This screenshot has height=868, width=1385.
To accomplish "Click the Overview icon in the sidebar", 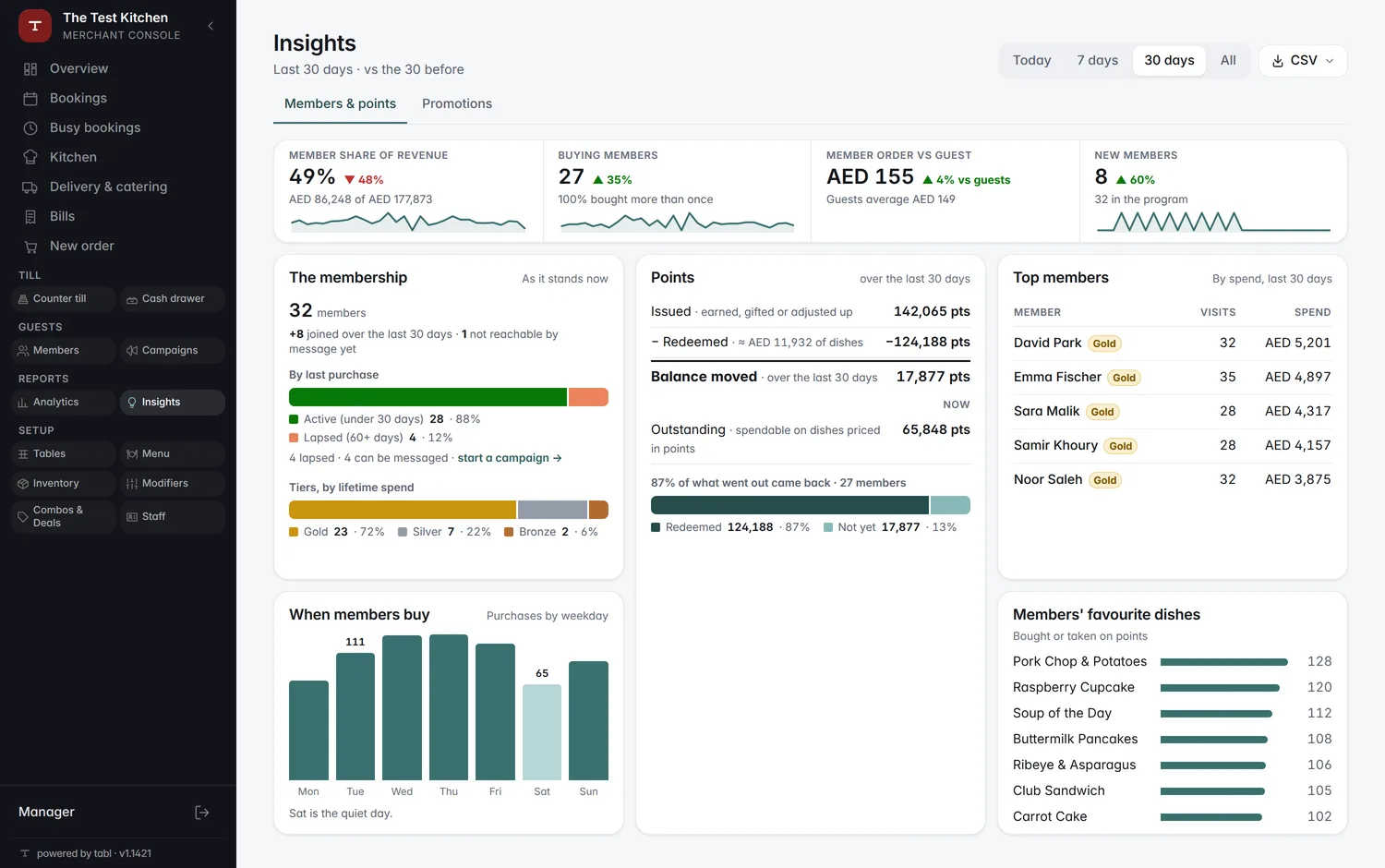I will [30, 69].
